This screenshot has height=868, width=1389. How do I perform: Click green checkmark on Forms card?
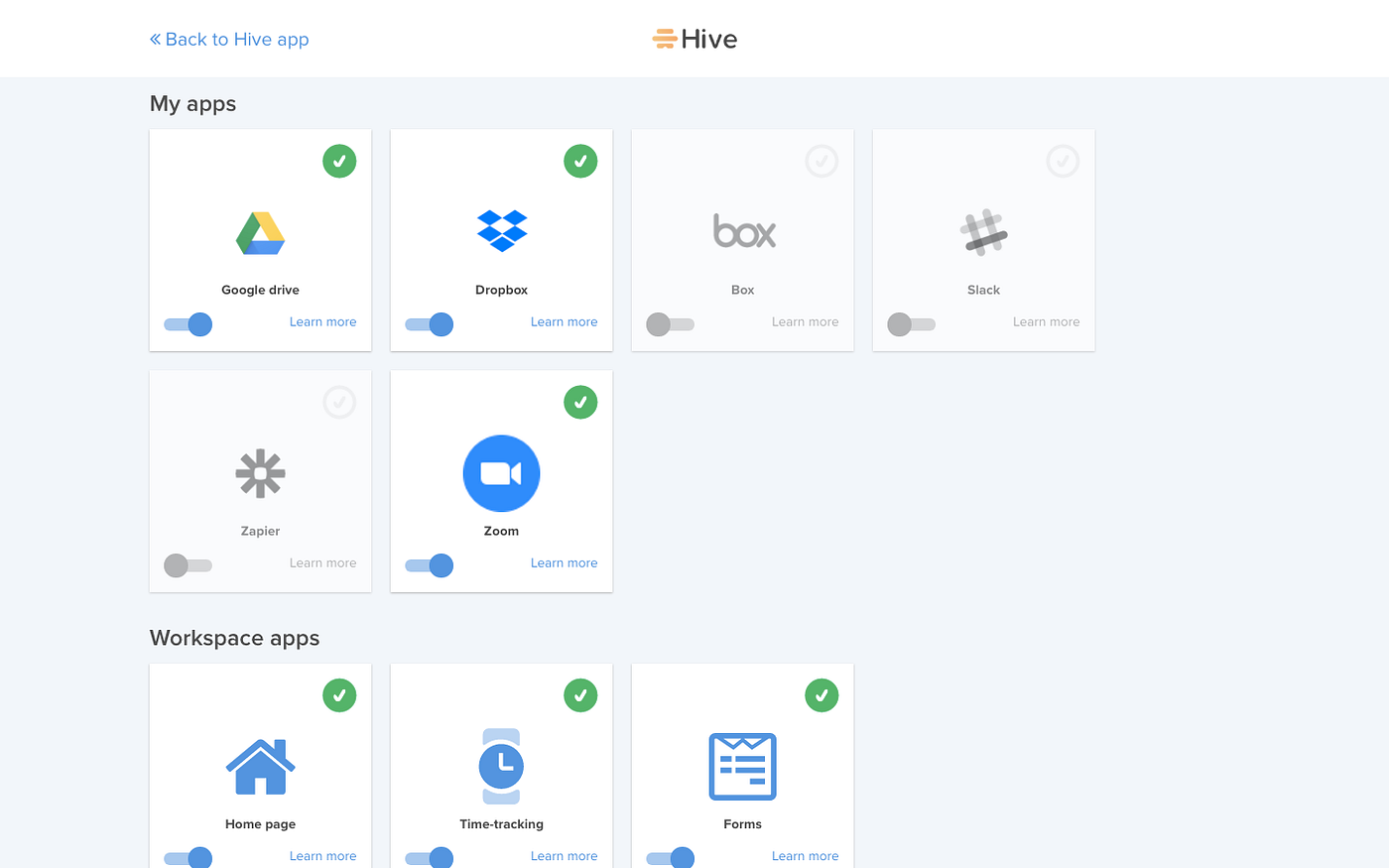point(821,695)
